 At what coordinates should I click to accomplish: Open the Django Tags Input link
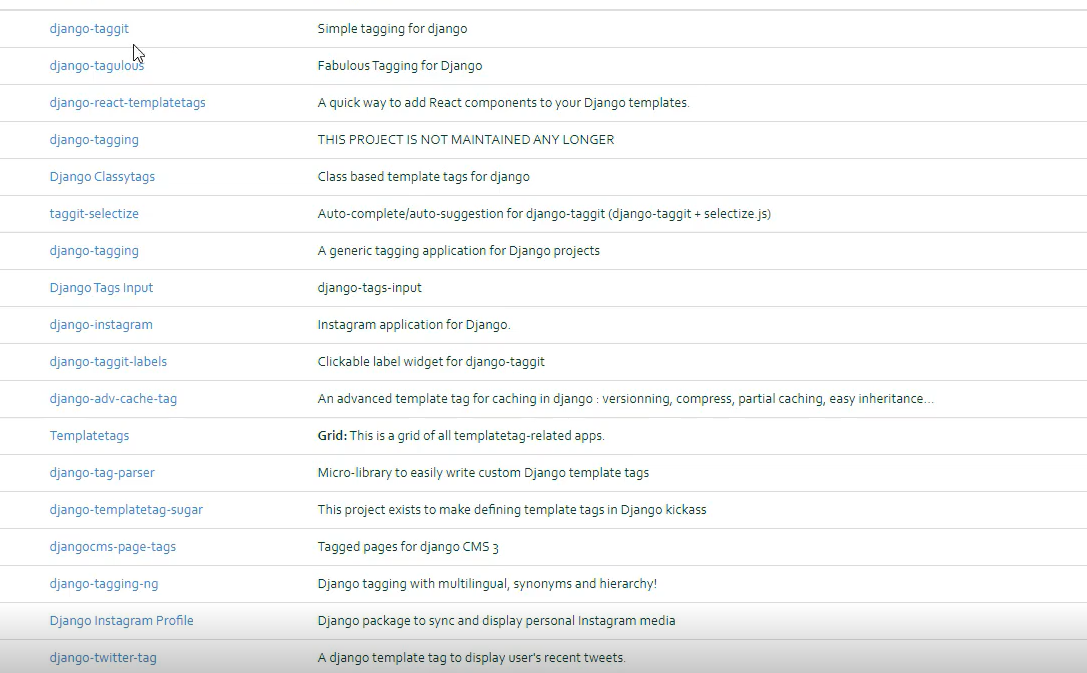[x=101, y=288]
